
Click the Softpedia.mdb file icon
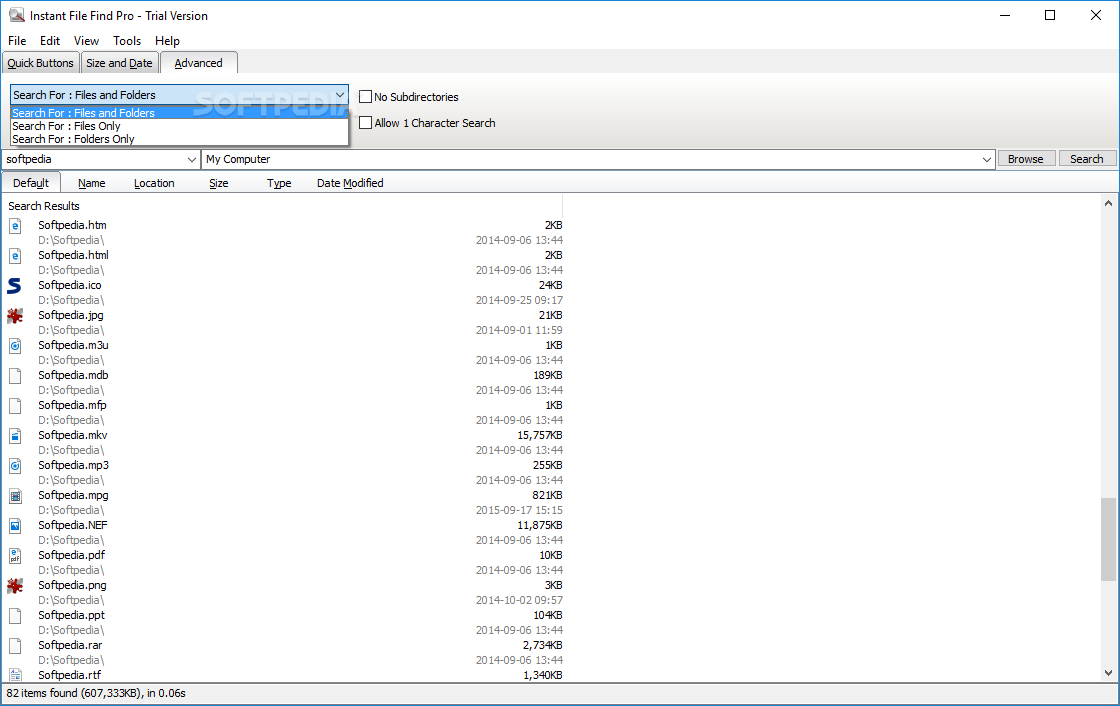15,376
